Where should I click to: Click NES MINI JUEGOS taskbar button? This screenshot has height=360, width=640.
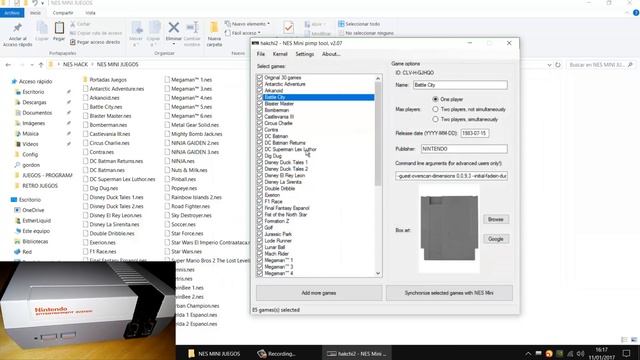[214, 353]
